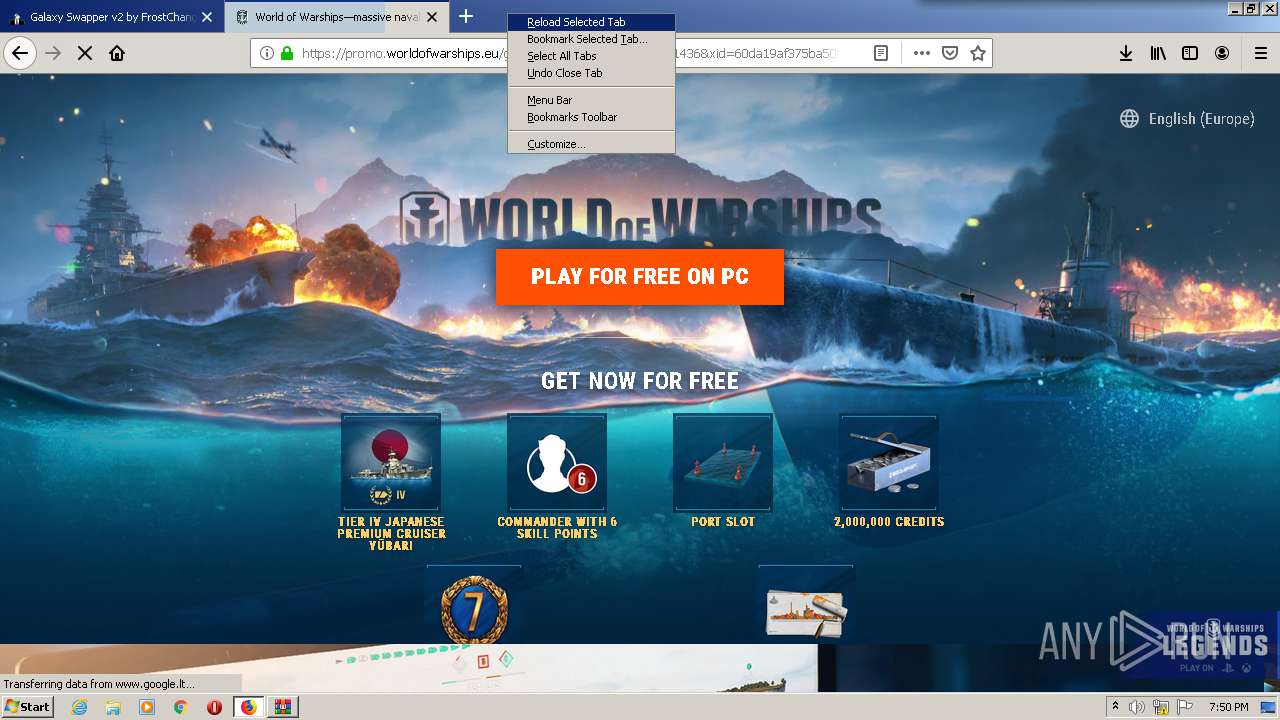Viewport: 1280px width, 720px height.
Task: Switch to the Firefox taskbar button
Action: coord(248,706)
